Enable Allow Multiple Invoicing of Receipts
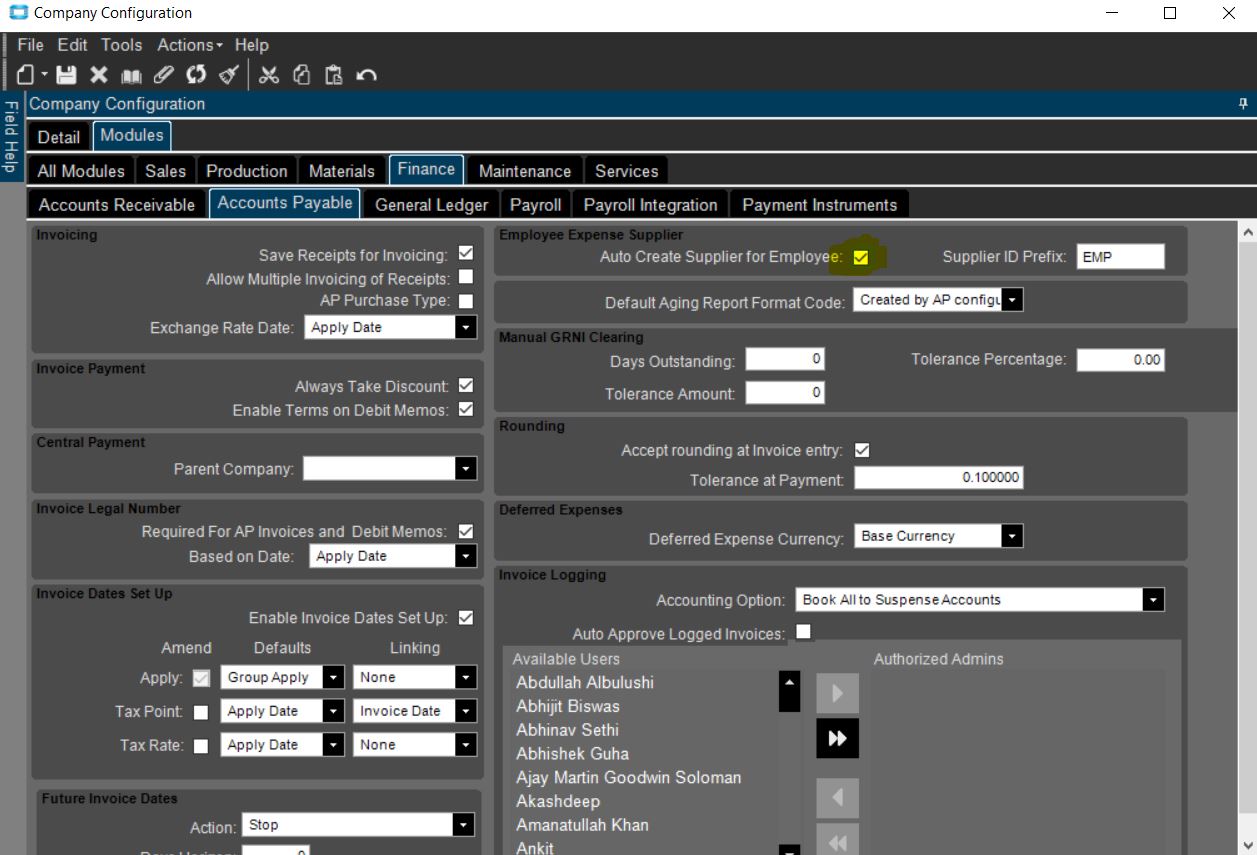This screenshot has height=855, width=1257. [465, 277]
